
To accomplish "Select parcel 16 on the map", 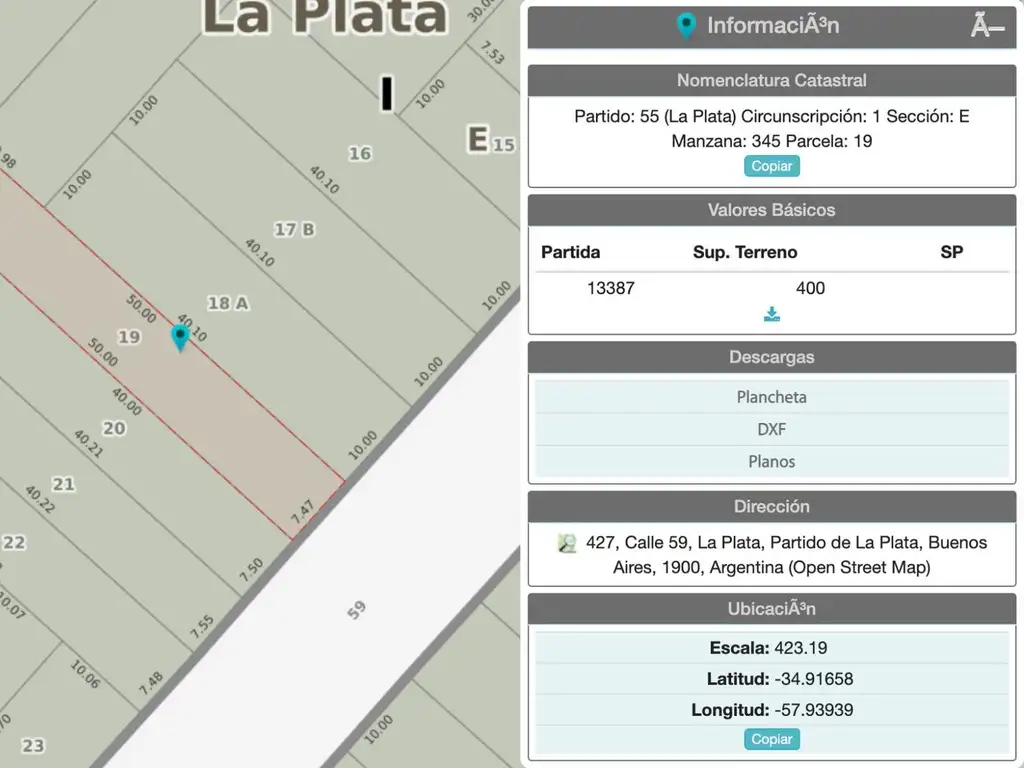I will [x=359, y=153].
